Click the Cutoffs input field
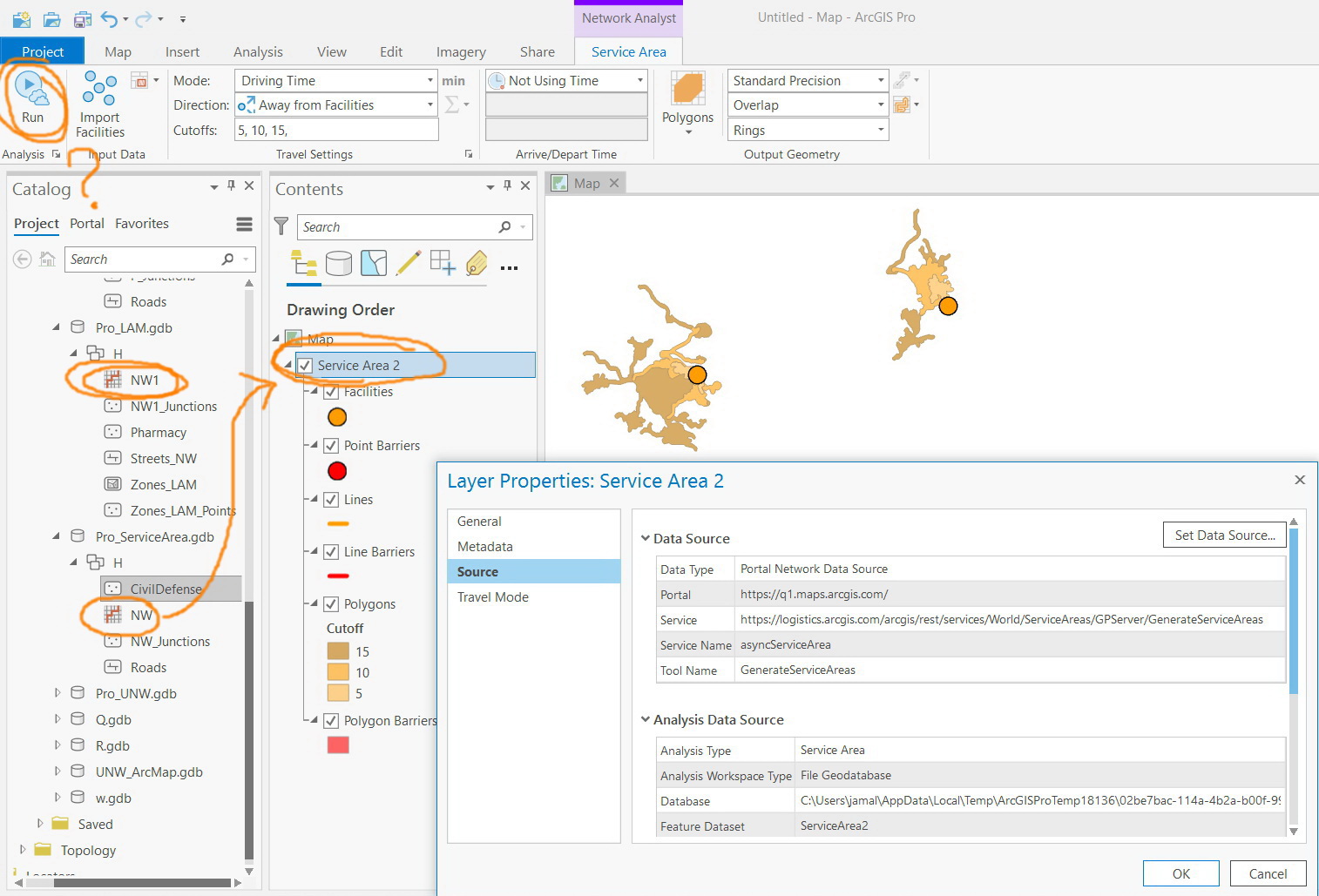 335,130
